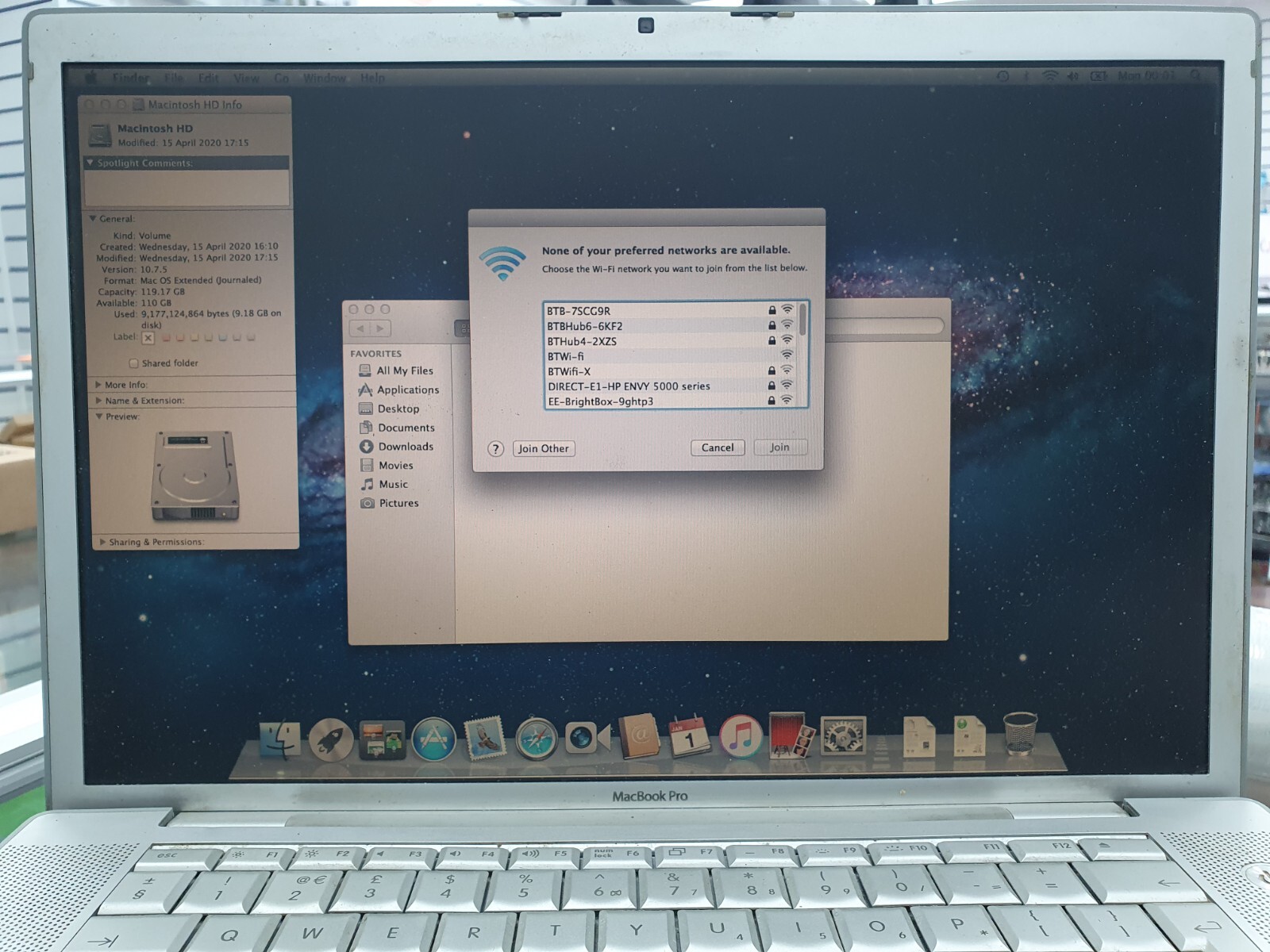The width and height of the screenshot is (1270, 952).
Task: Click the Join button
Action: (x=779, y=447)
